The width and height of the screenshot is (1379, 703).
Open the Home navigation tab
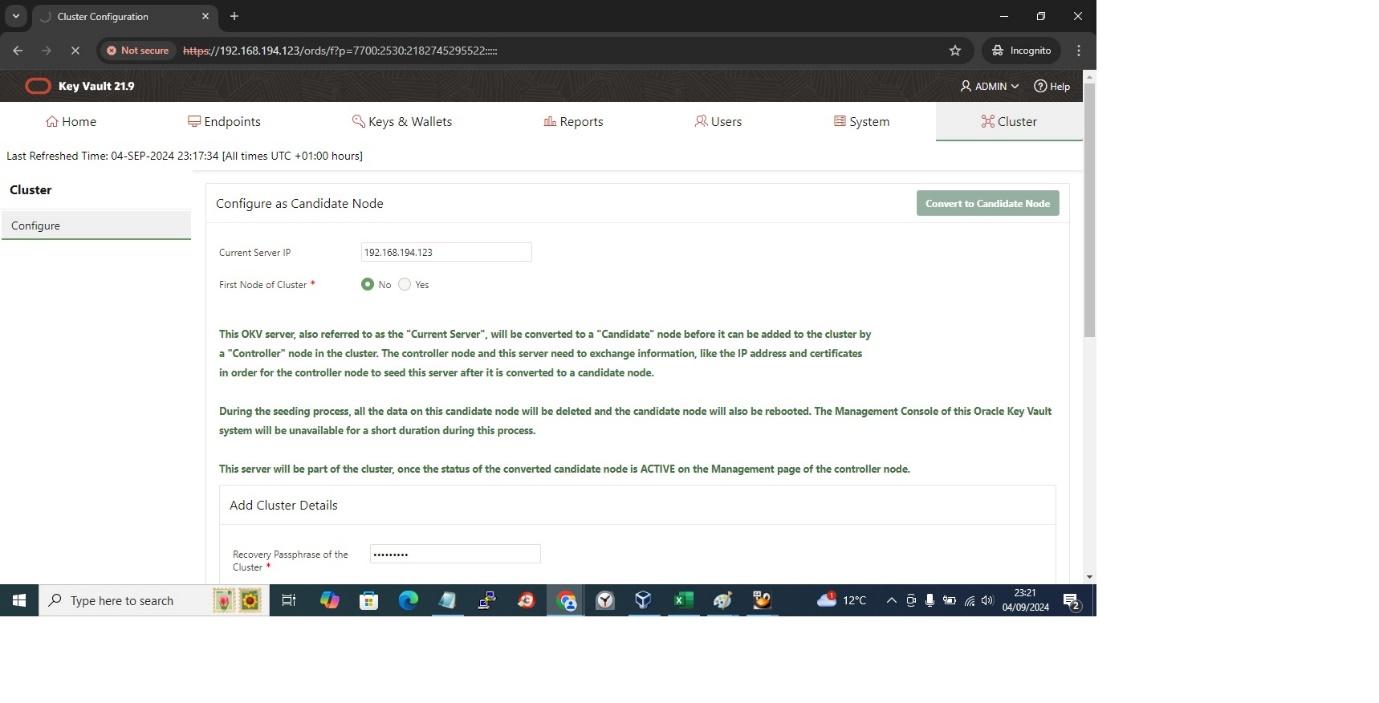click(x=71, y=121)
